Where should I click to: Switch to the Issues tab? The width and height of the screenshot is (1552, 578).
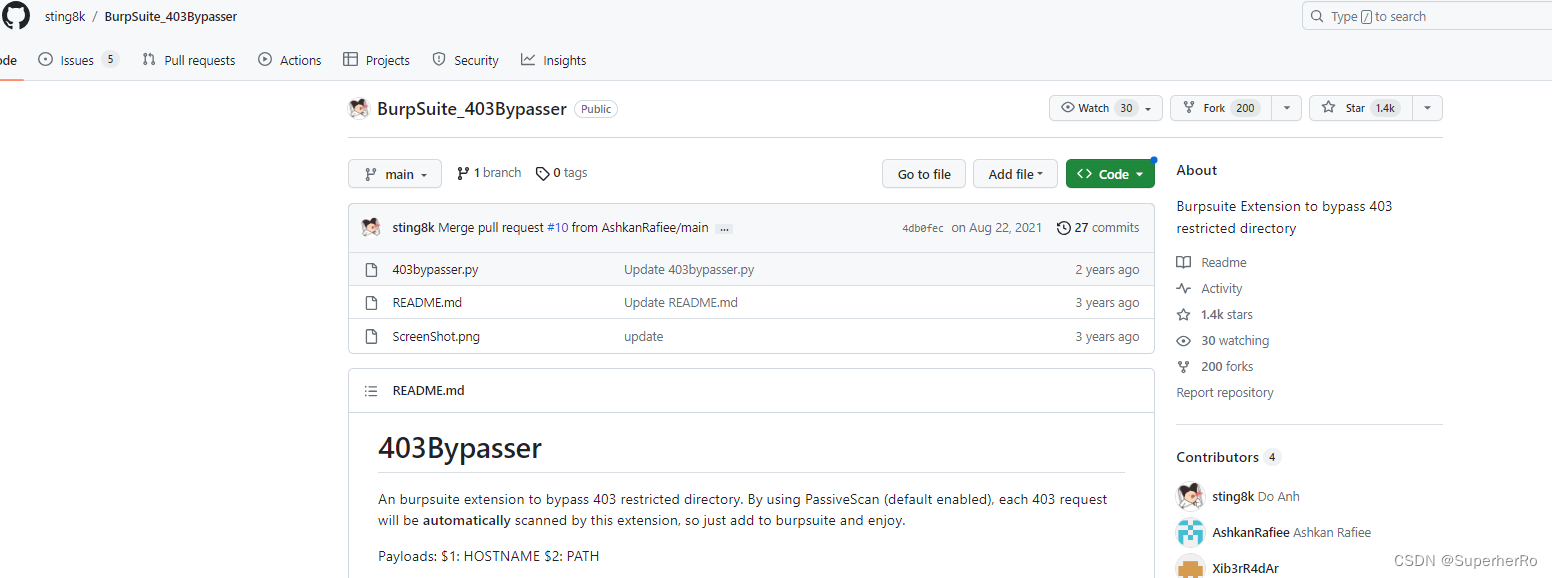click(78, 60)
